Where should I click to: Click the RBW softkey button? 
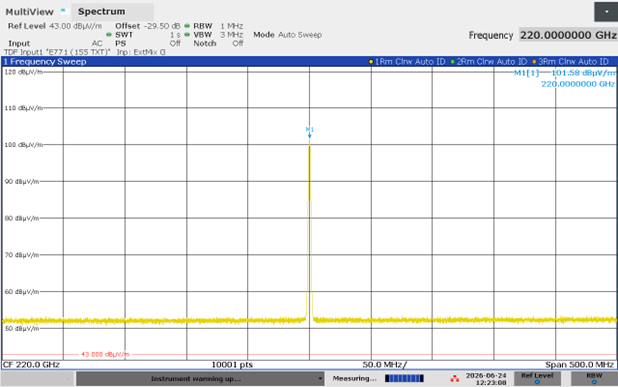[594, 378]
